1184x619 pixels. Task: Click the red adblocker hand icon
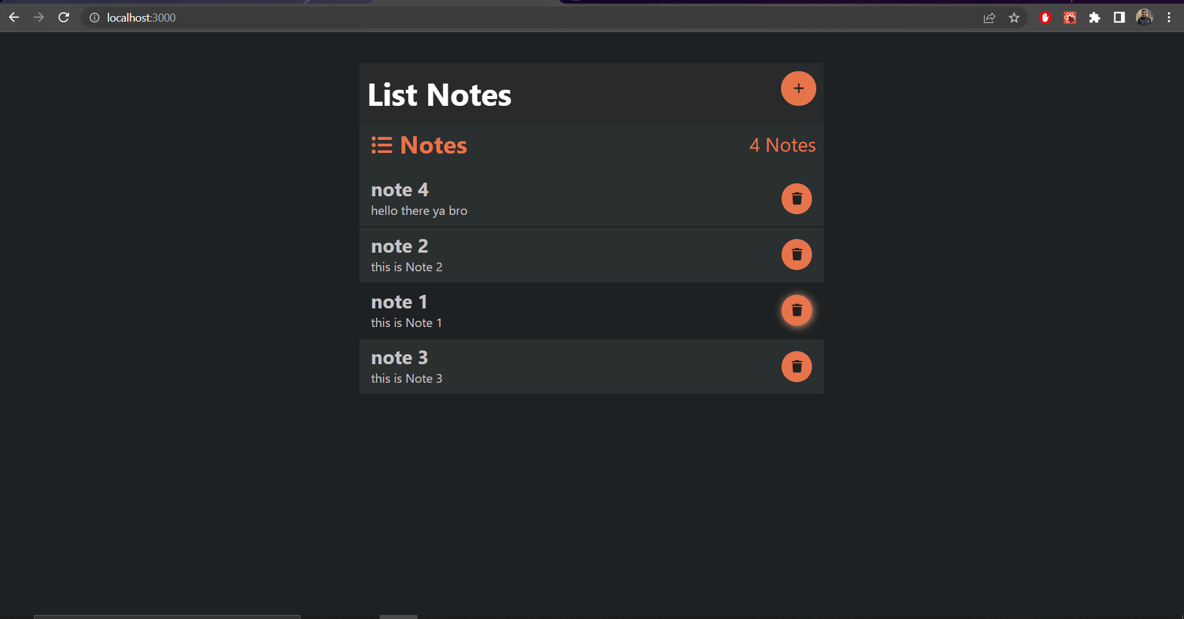1044,17
